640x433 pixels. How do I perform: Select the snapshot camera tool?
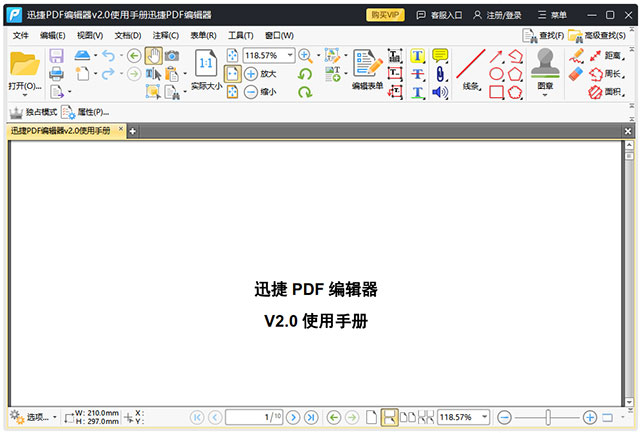tap(172, 55)
